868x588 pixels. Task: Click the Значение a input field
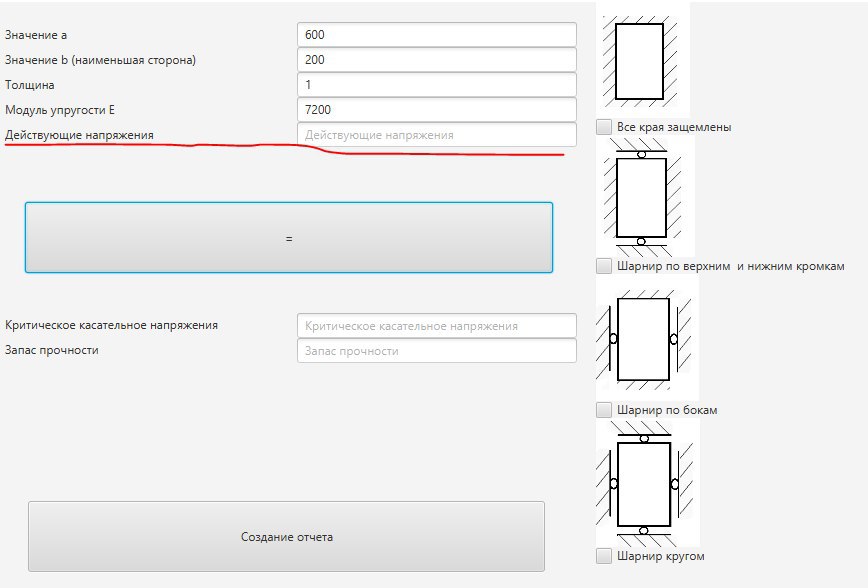(437, 34)
